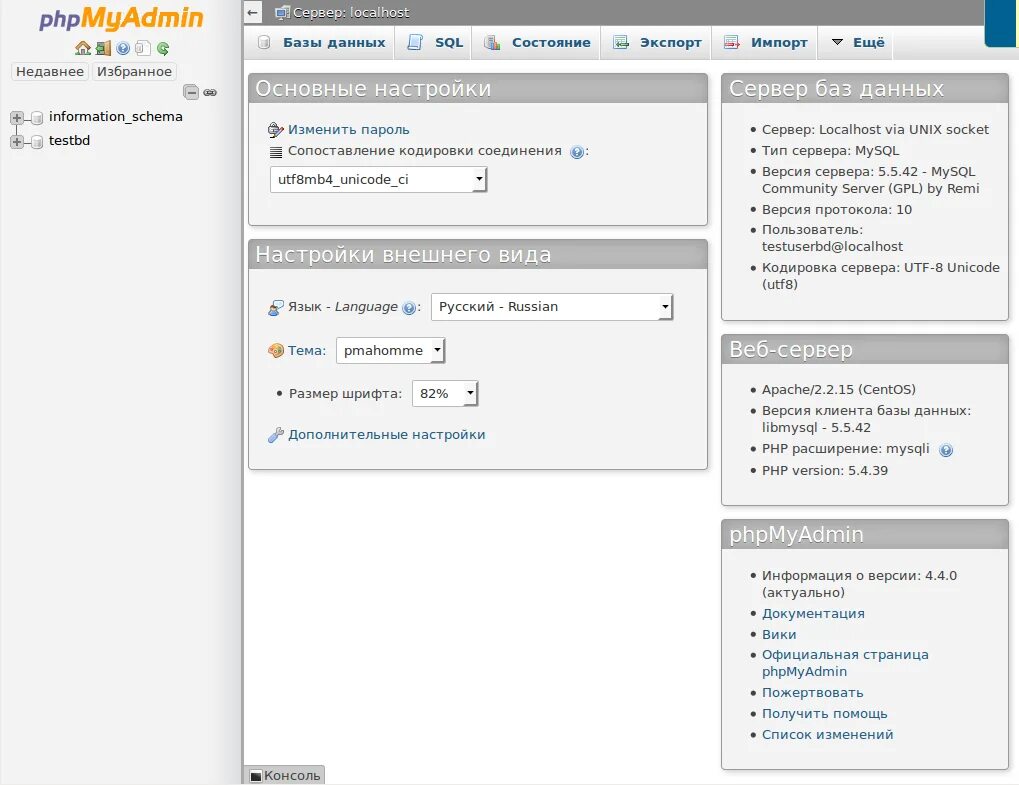Click the testbd database cylinder icon

37,142
